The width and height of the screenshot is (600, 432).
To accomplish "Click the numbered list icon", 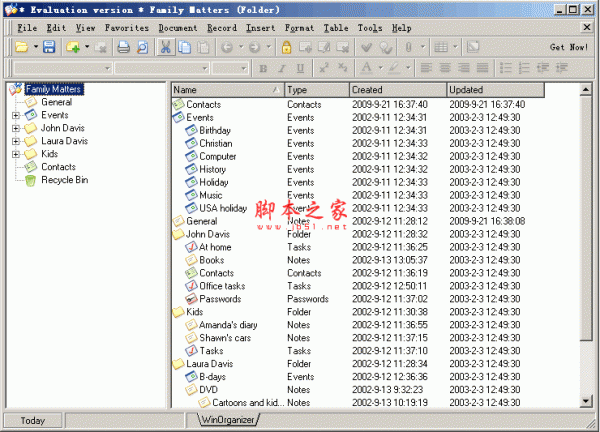I will coord(524,68).
